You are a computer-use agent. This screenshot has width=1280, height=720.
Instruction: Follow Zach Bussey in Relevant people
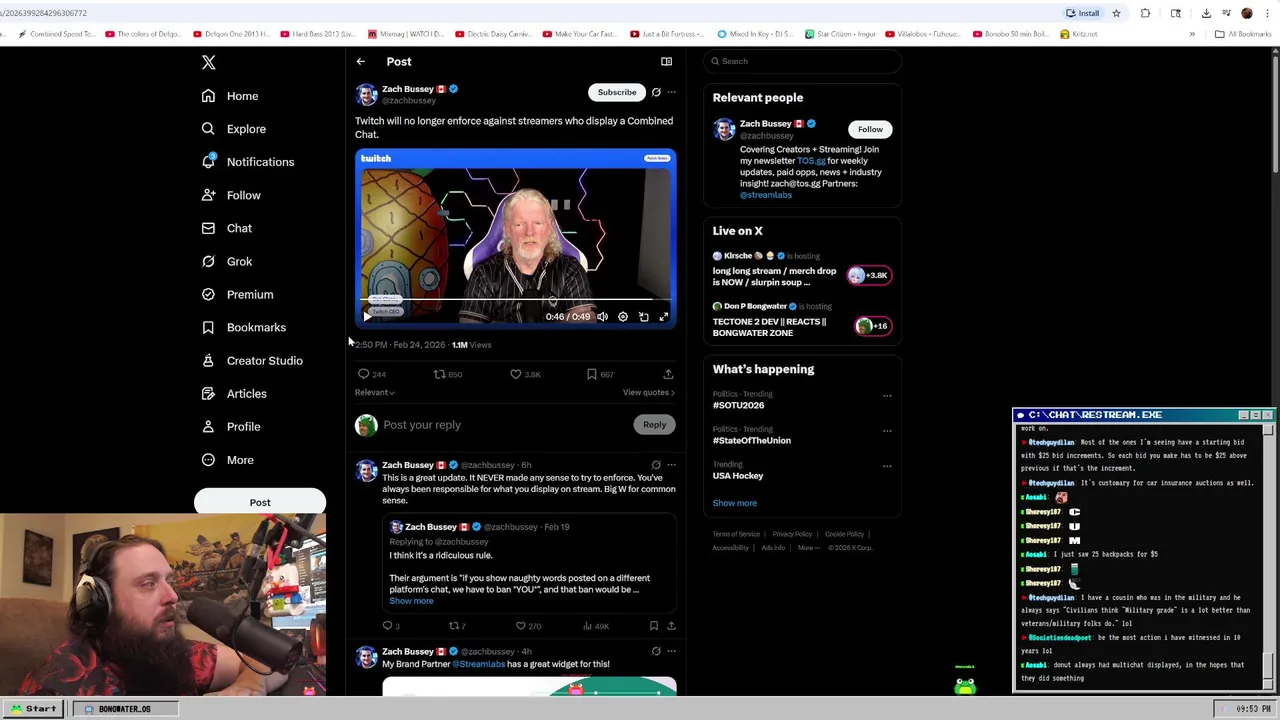pyautogui.click(x=870, y=129)
